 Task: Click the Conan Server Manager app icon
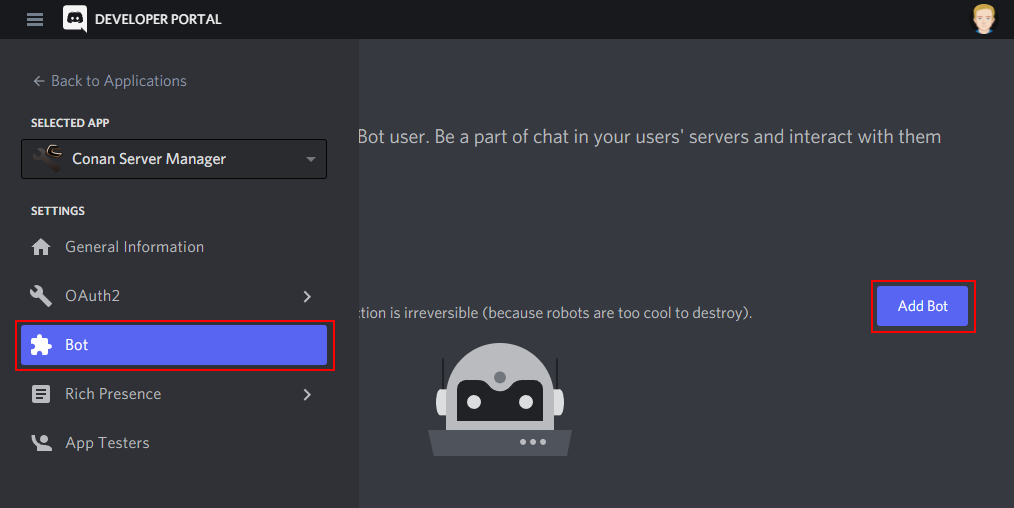48,158
